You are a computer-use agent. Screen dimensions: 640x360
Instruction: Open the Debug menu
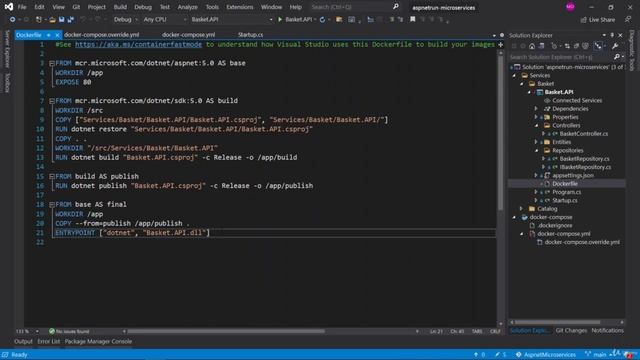coord(143,7)
